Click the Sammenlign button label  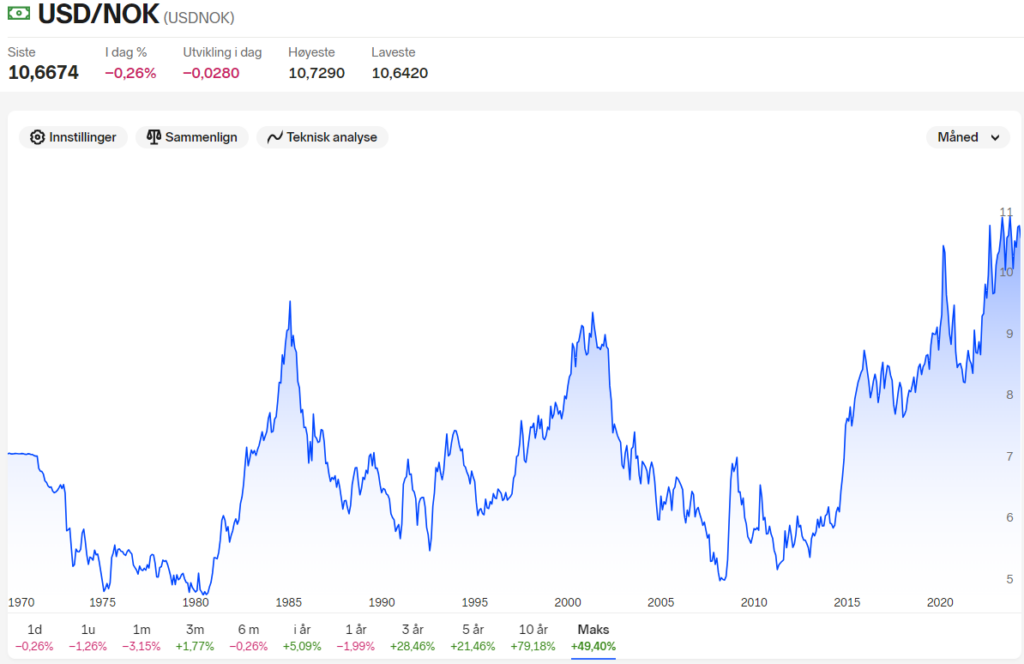[201, 137]
